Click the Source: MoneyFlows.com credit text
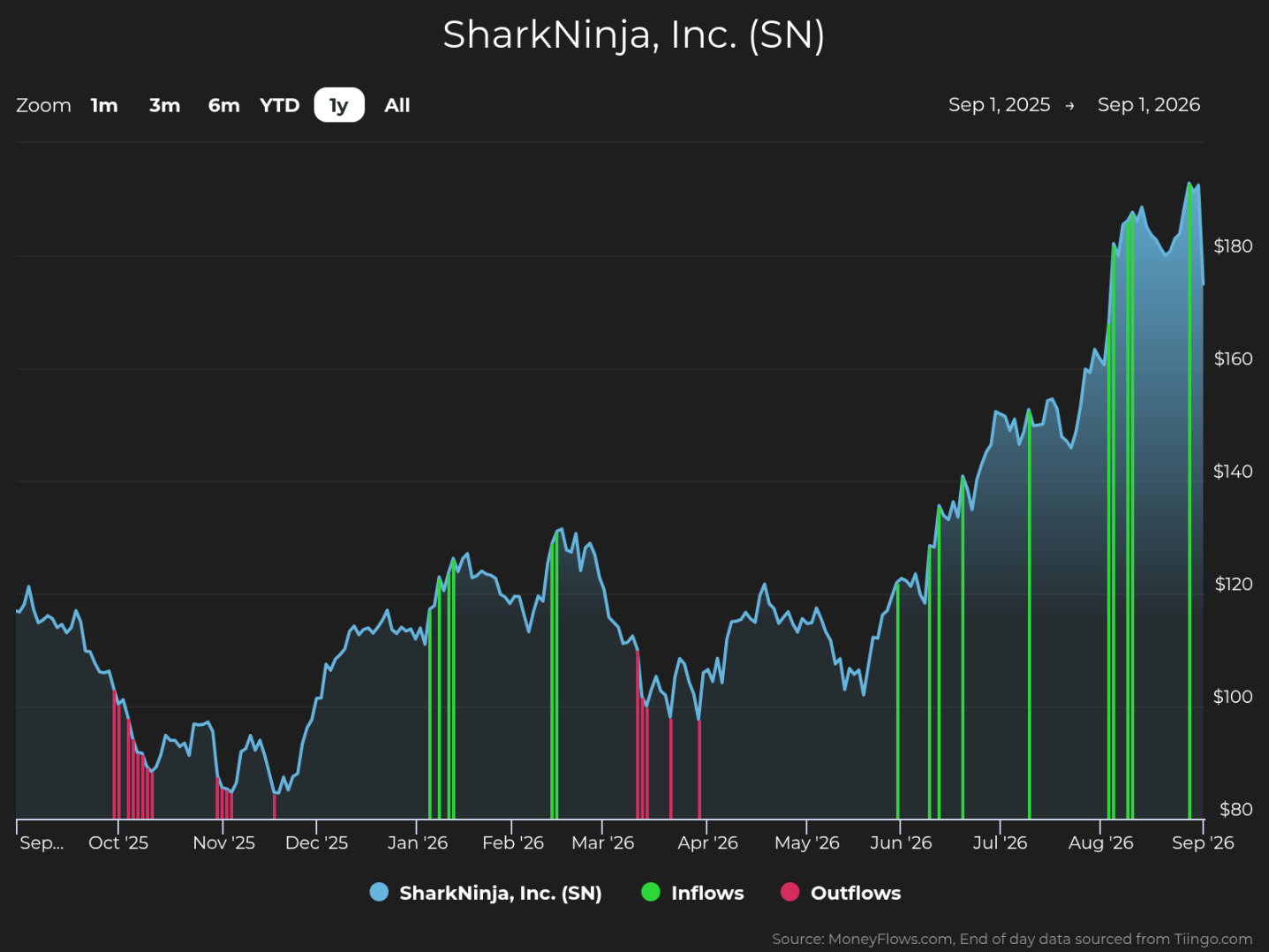1269x952 pixels. point(1012,939)
